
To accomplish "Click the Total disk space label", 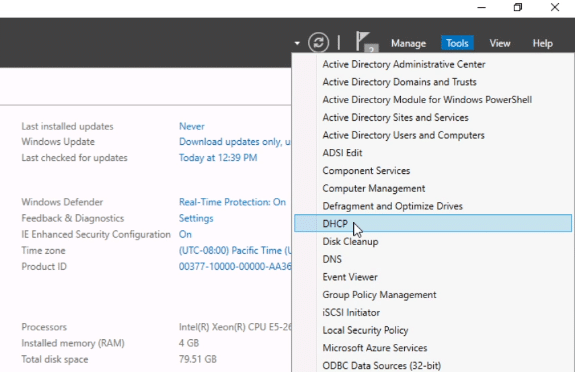I will point(55,359).
